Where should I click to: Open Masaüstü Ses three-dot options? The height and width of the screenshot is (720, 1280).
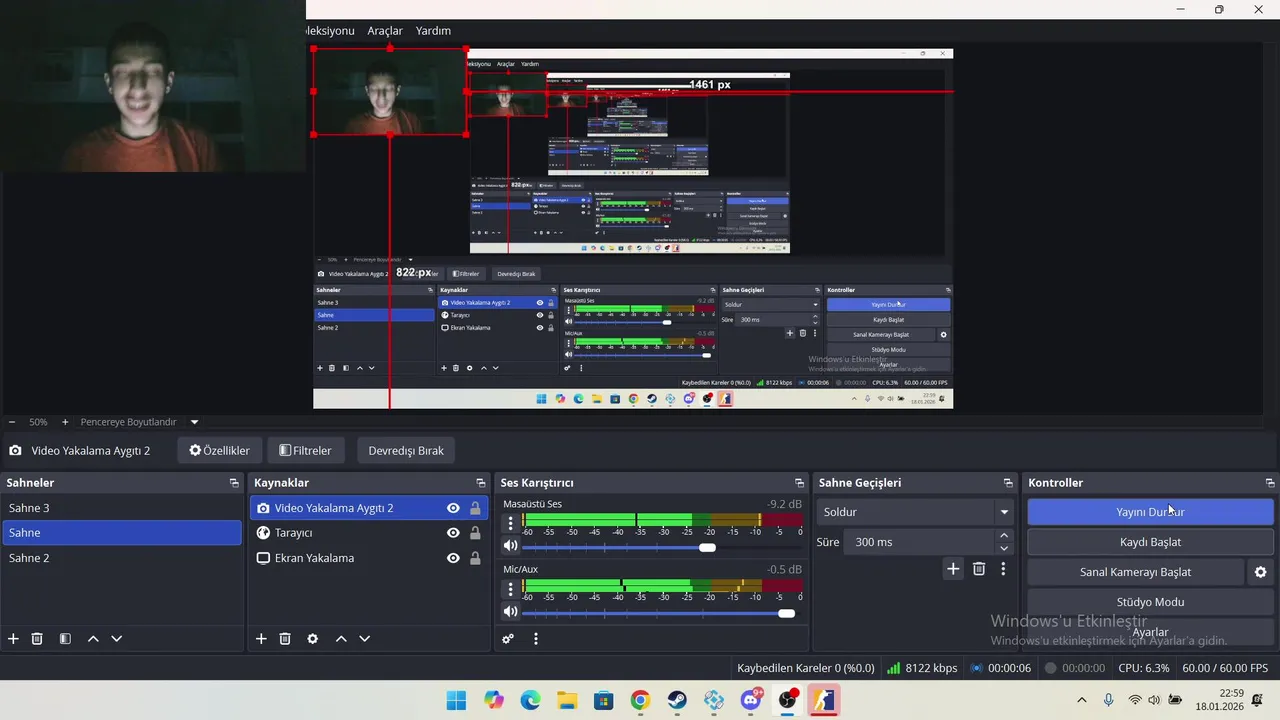511,523
